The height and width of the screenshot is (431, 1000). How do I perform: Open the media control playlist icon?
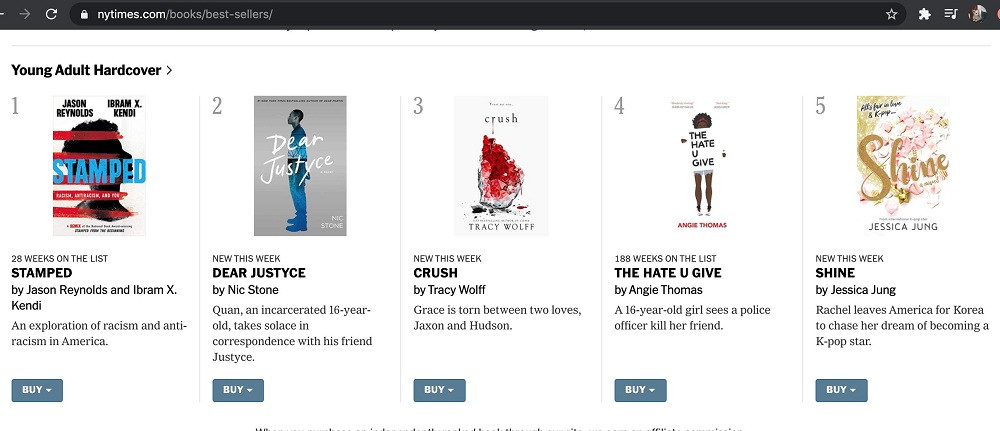point(951,14)
